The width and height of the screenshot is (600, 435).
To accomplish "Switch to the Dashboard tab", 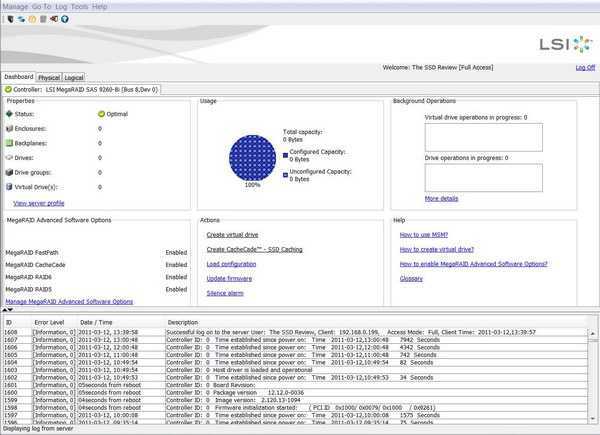I will [x=19, y=77].
